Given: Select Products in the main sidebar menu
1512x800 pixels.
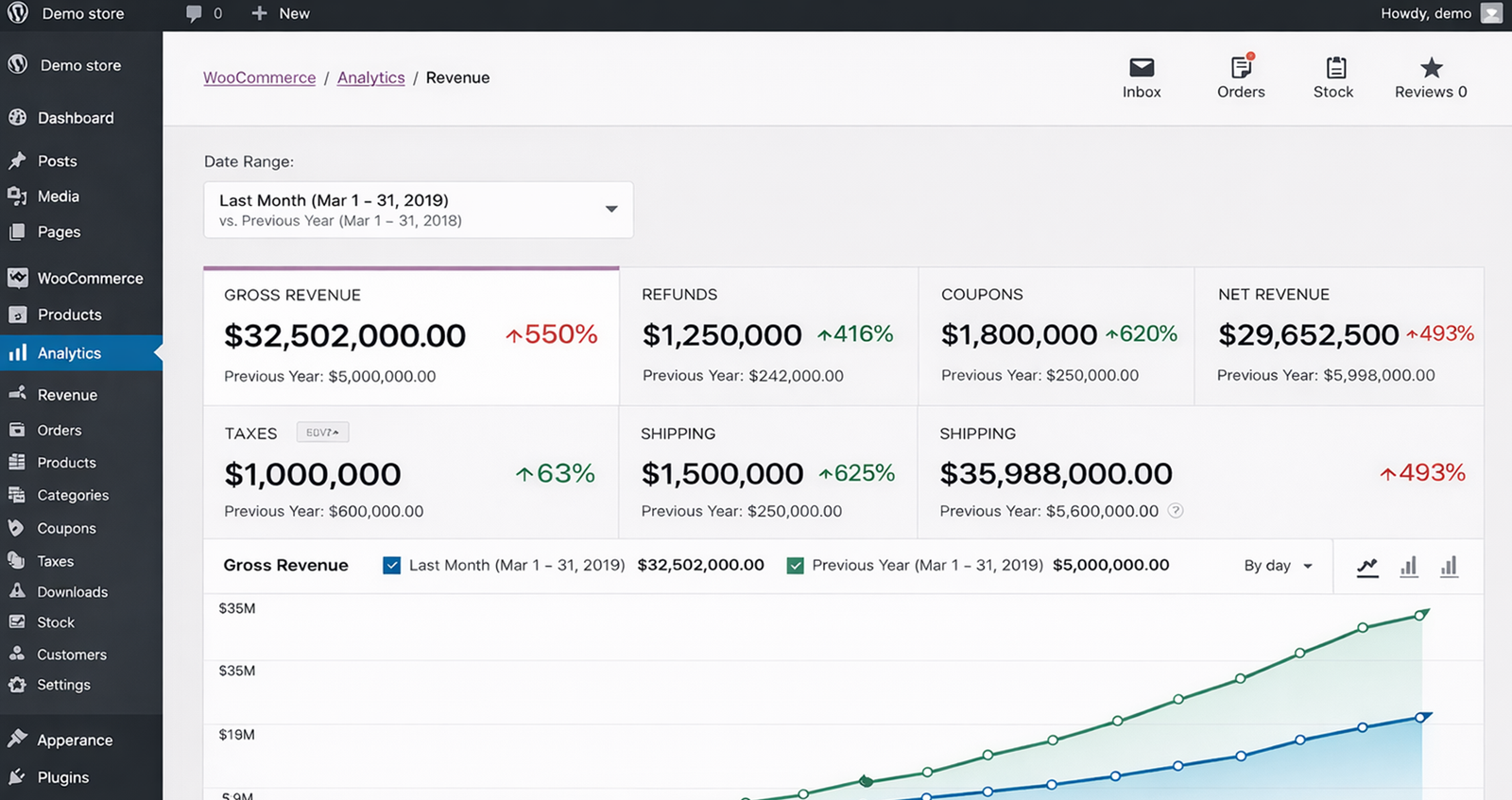Looking at the screenshot, I should tap(69, 315).
